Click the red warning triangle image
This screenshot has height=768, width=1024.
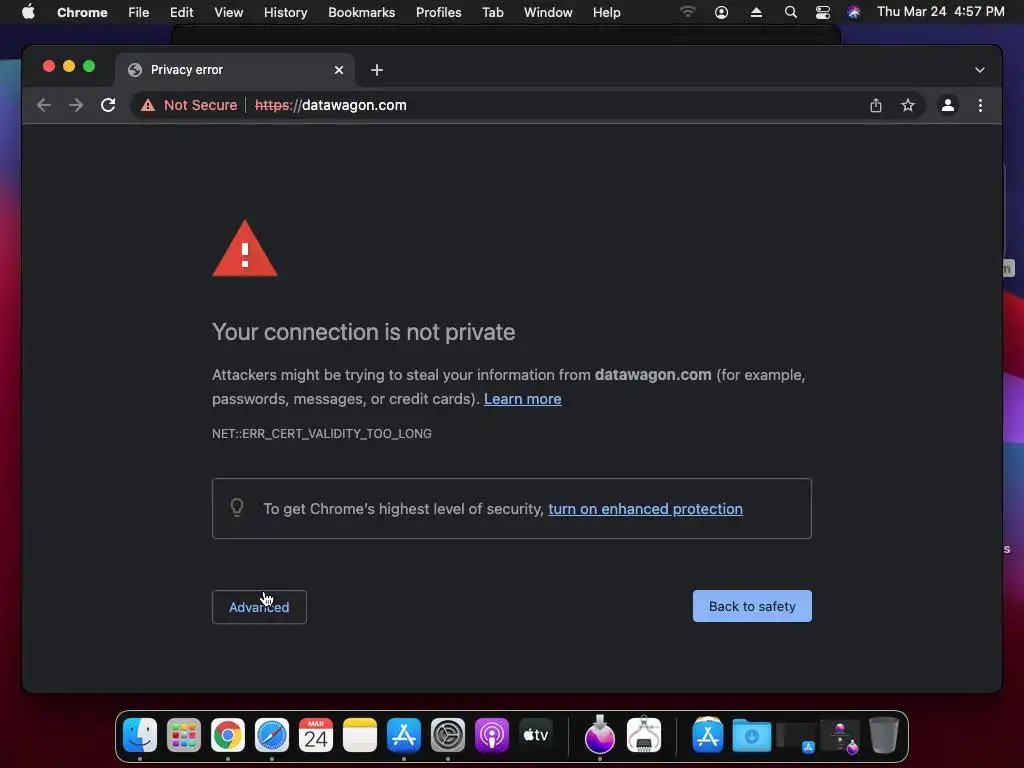pyautogui.click(x=245, y=249)
